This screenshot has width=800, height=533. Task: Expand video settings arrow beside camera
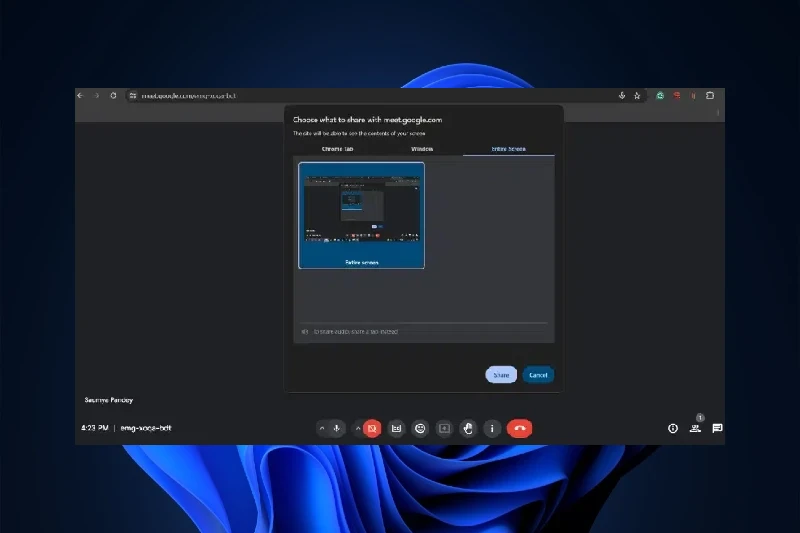[x=358, y=428]
